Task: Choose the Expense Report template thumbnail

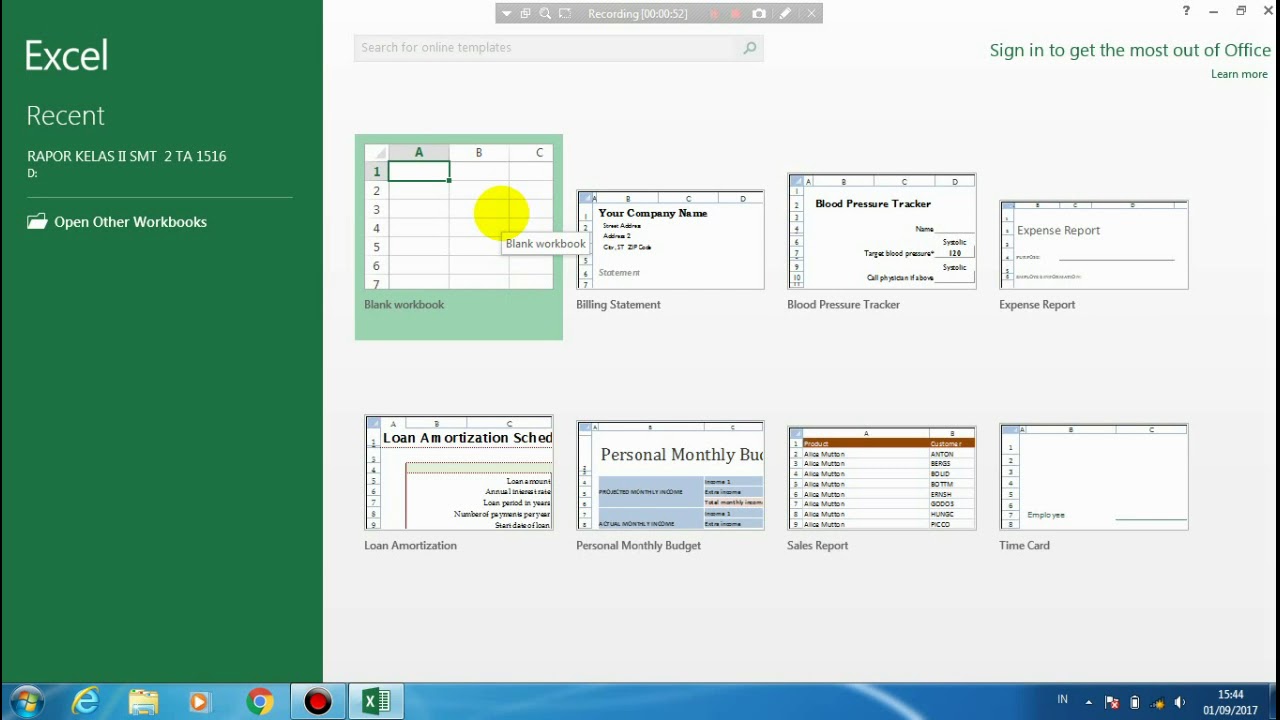Action: (1093, 245)
